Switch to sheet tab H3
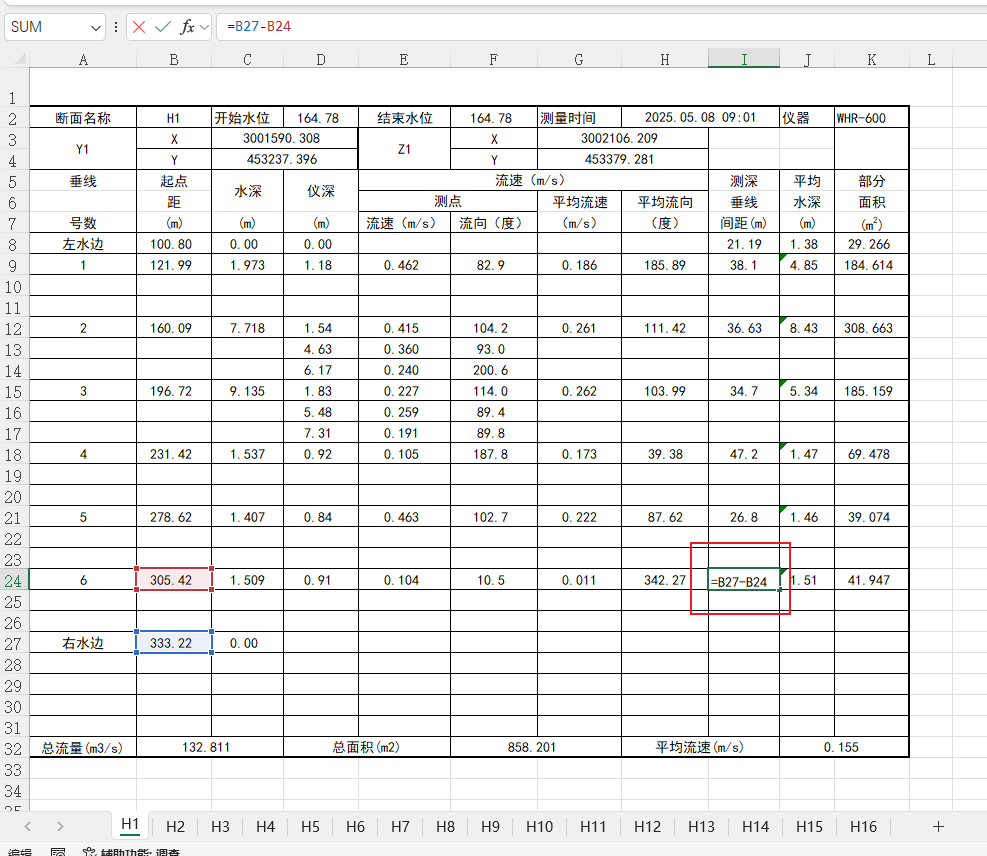The height and width of the screenshot is (856, 987). pos(220,826)
